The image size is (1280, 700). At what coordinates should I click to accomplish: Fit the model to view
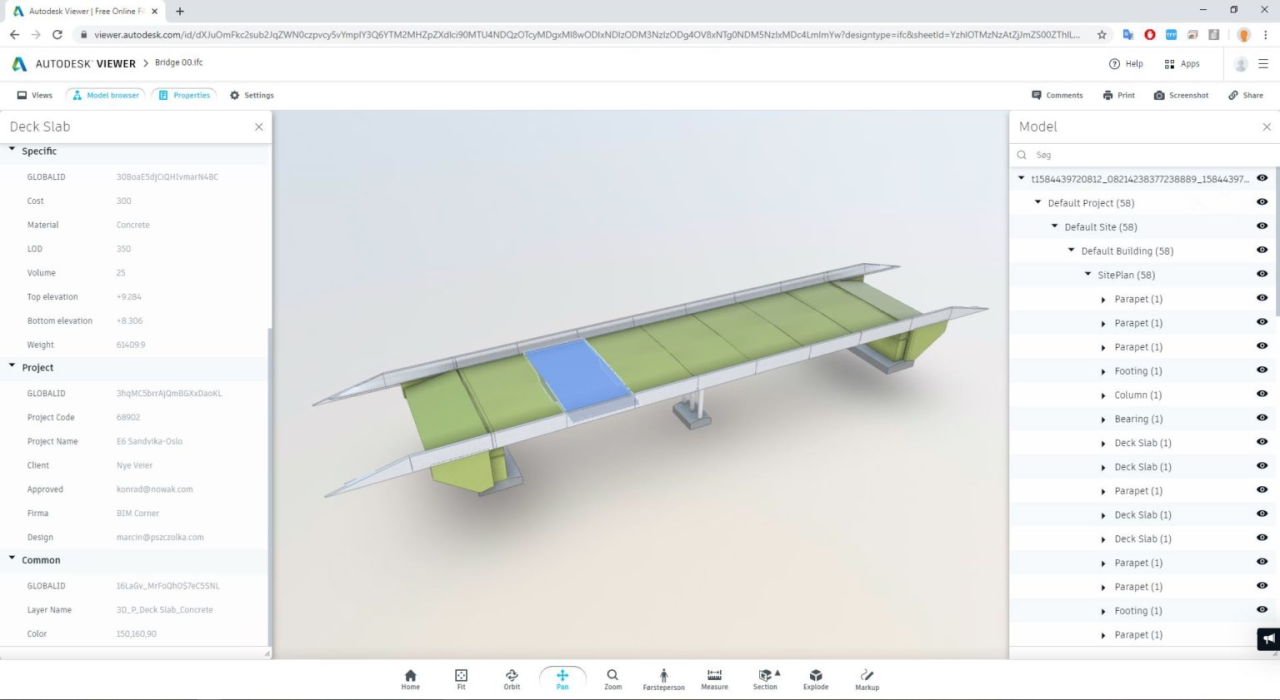tap(461, 679)
